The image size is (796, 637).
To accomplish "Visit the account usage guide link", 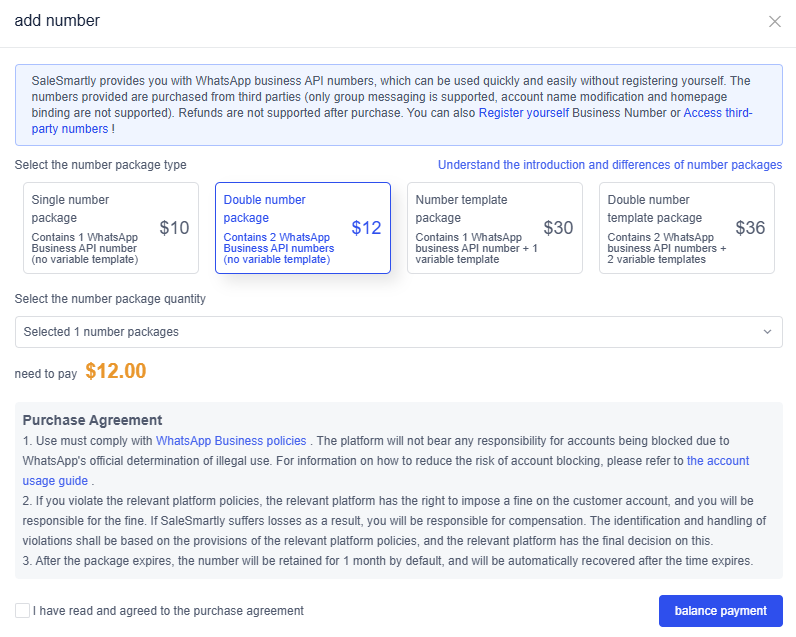I will point(717,461).
